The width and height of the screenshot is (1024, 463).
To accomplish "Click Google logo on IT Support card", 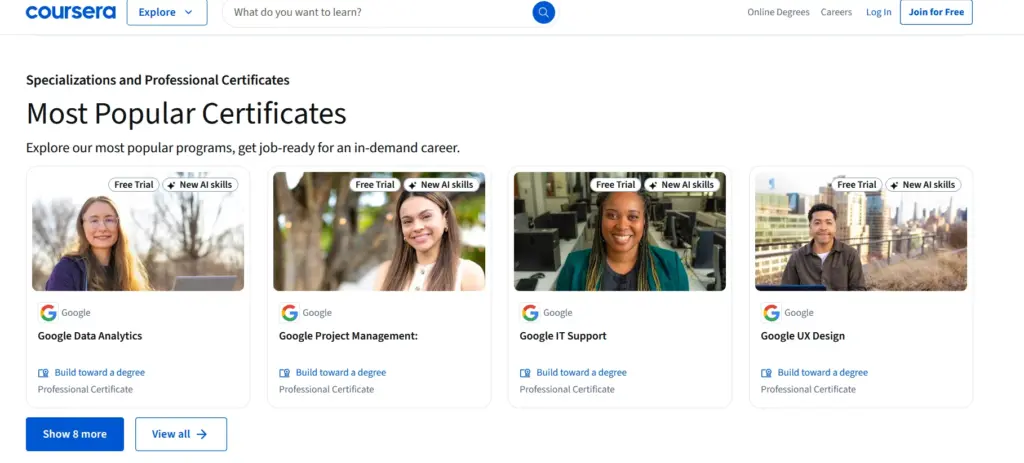I will (x=530, y=313).
